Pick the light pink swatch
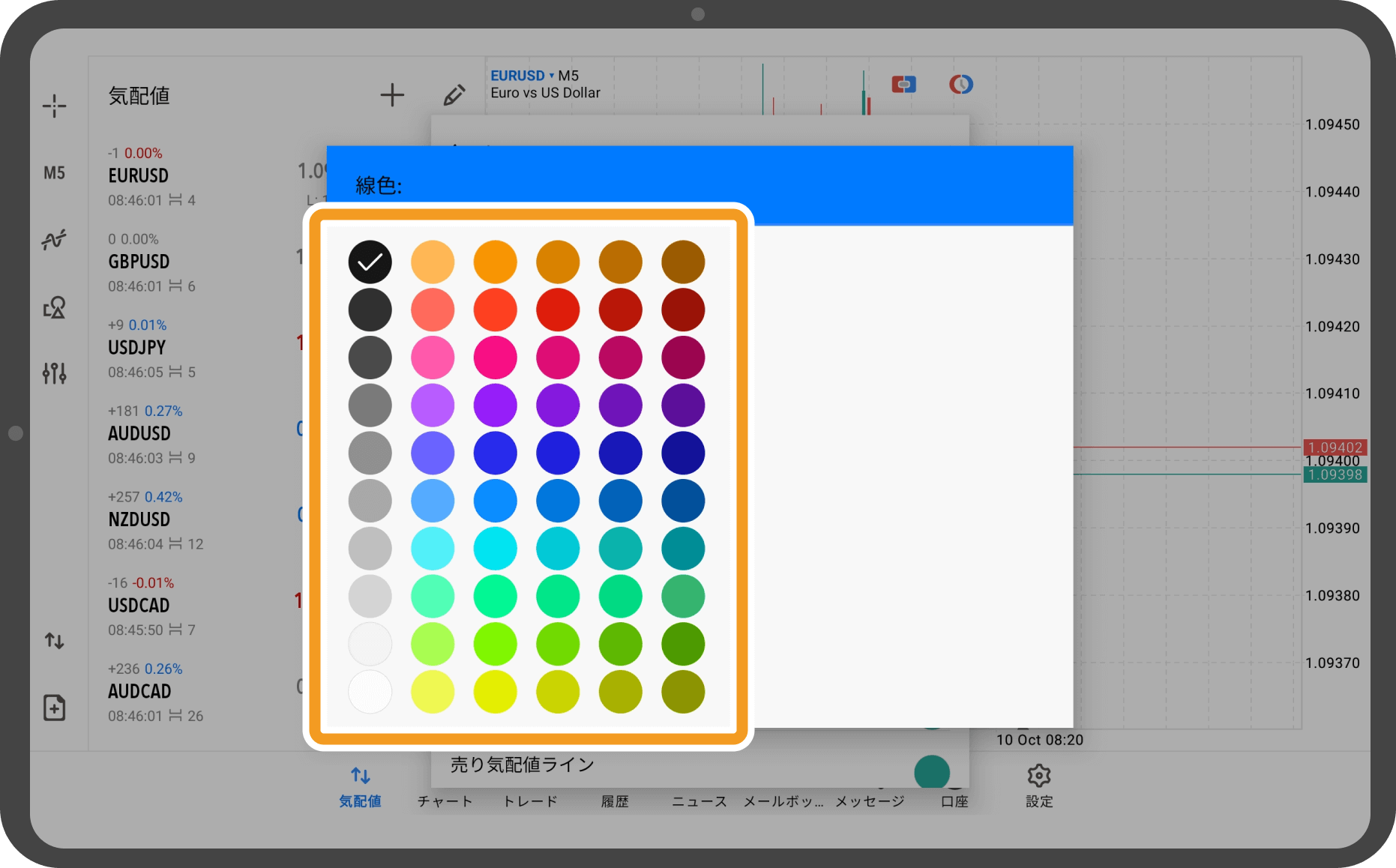 (433, 358)
